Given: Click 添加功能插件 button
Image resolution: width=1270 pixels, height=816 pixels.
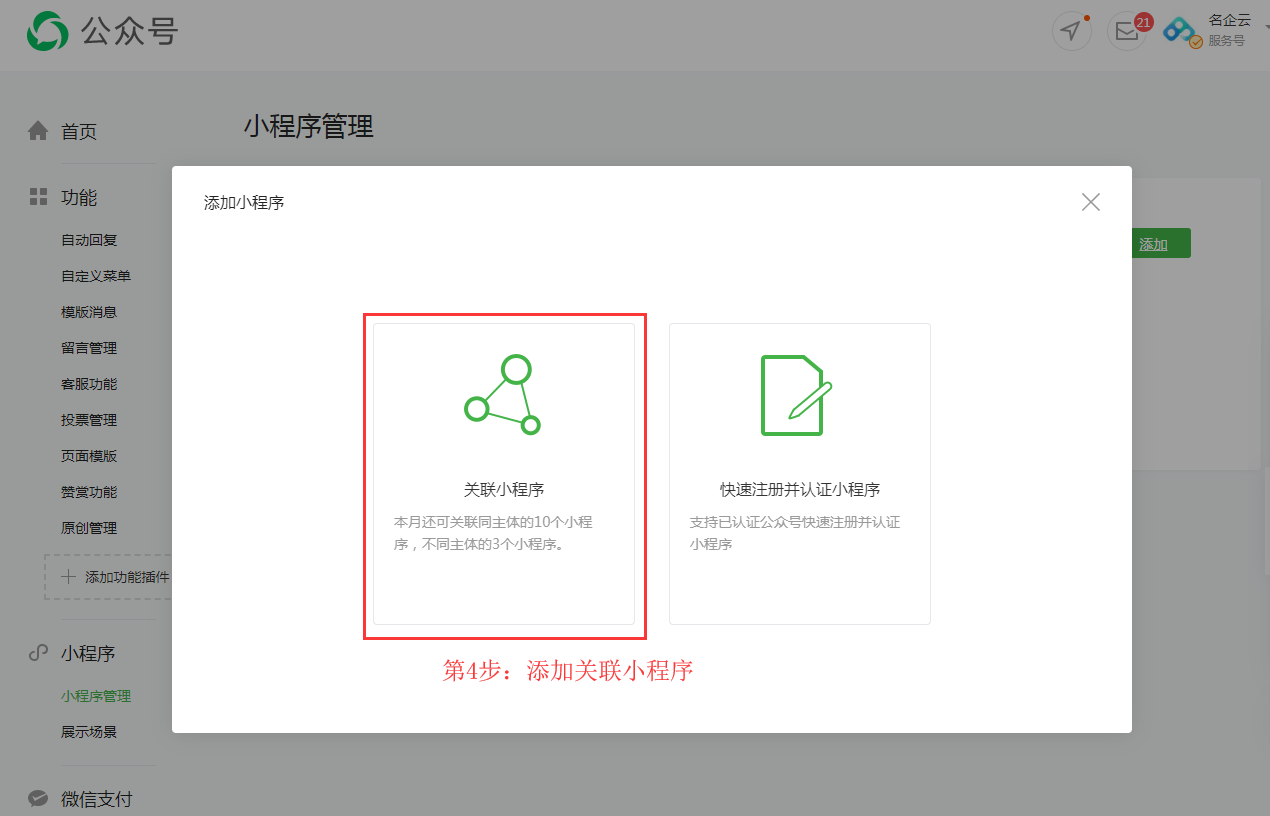Looking at the screenshot, I should (115, 577).
